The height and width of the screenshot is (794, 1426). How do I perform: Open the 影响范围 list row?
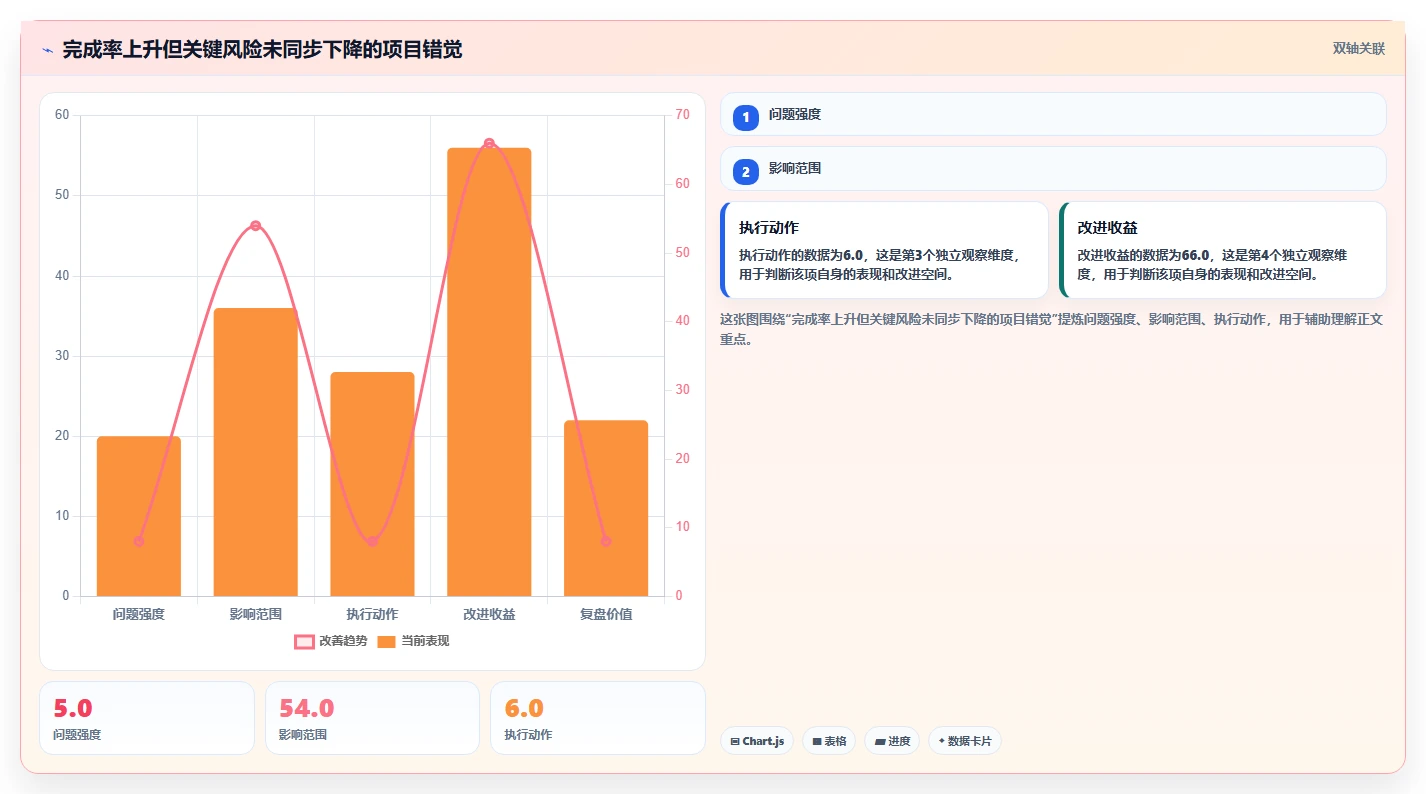pyautogui.click(x=1053, y=168)
